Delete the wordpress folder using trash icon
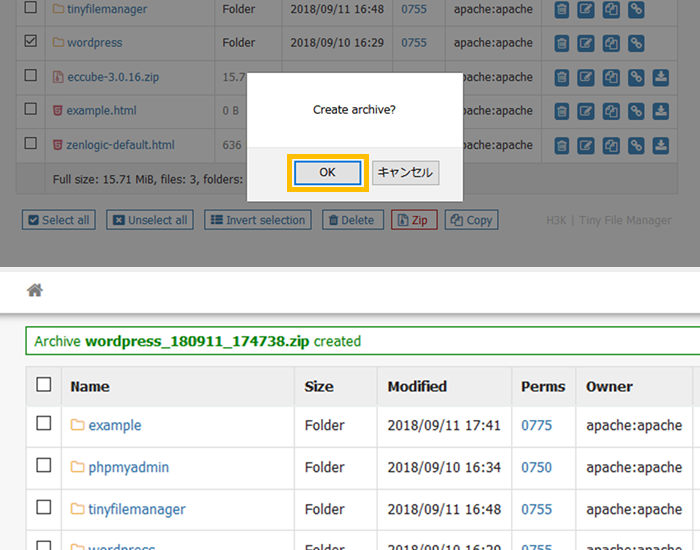This screenshot has height=550, width=700. [x=561, y=43]
